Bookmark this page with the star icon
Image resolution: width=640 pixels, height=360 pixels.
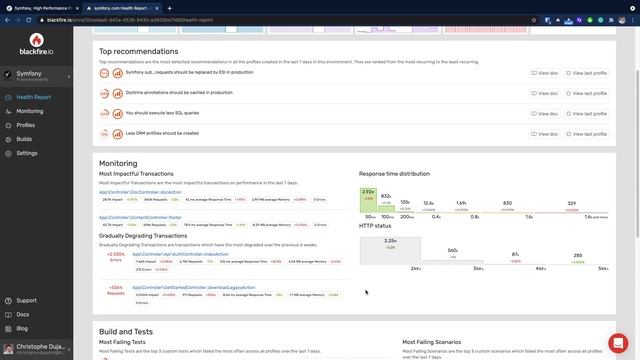tap(534, 20)
